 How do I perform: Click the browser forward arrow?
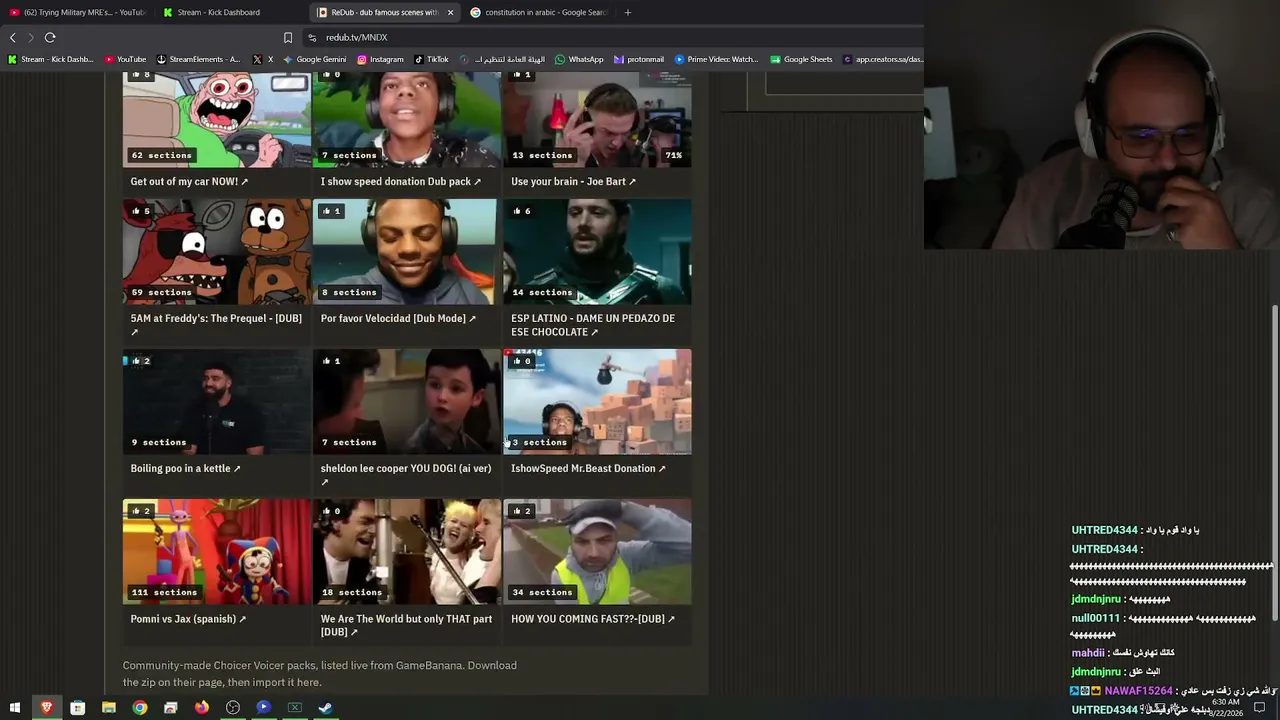(x=31, y=38)
